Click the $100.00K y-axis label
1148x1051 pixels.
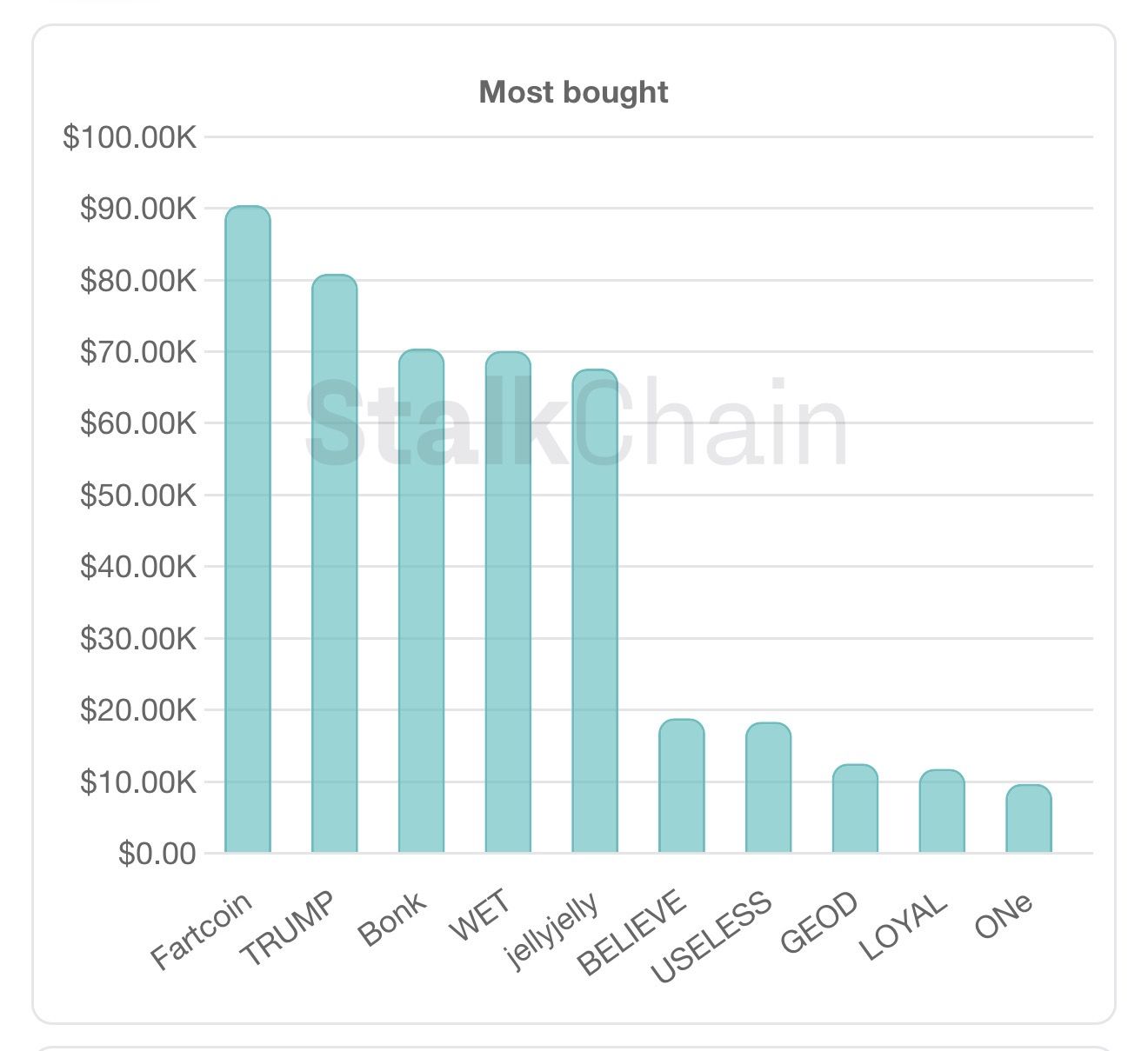(x=130, y=137)
